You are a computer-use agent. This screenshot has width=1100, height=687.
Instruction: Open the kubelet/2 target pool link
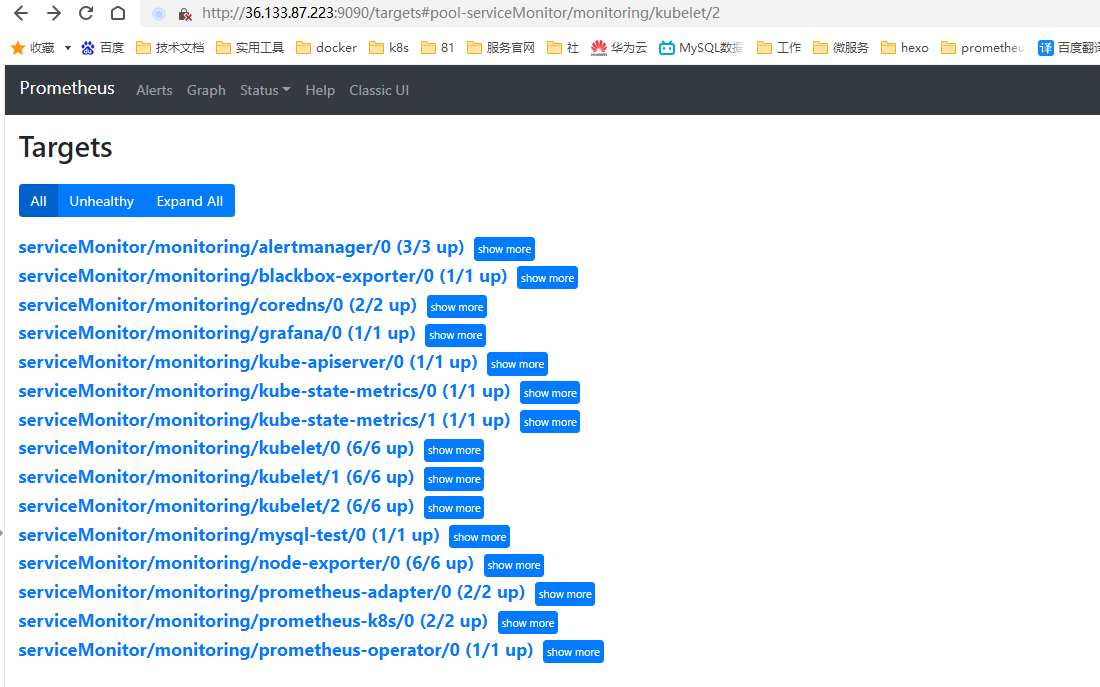click(x=216, y=505)
